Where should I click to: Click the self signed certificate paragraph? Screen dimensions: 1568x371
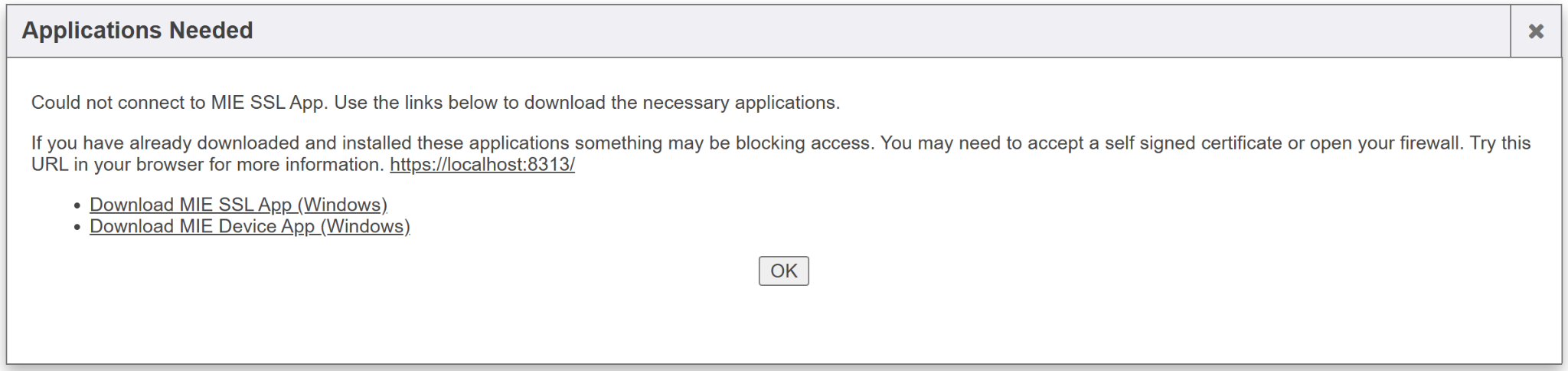point(780,143)
